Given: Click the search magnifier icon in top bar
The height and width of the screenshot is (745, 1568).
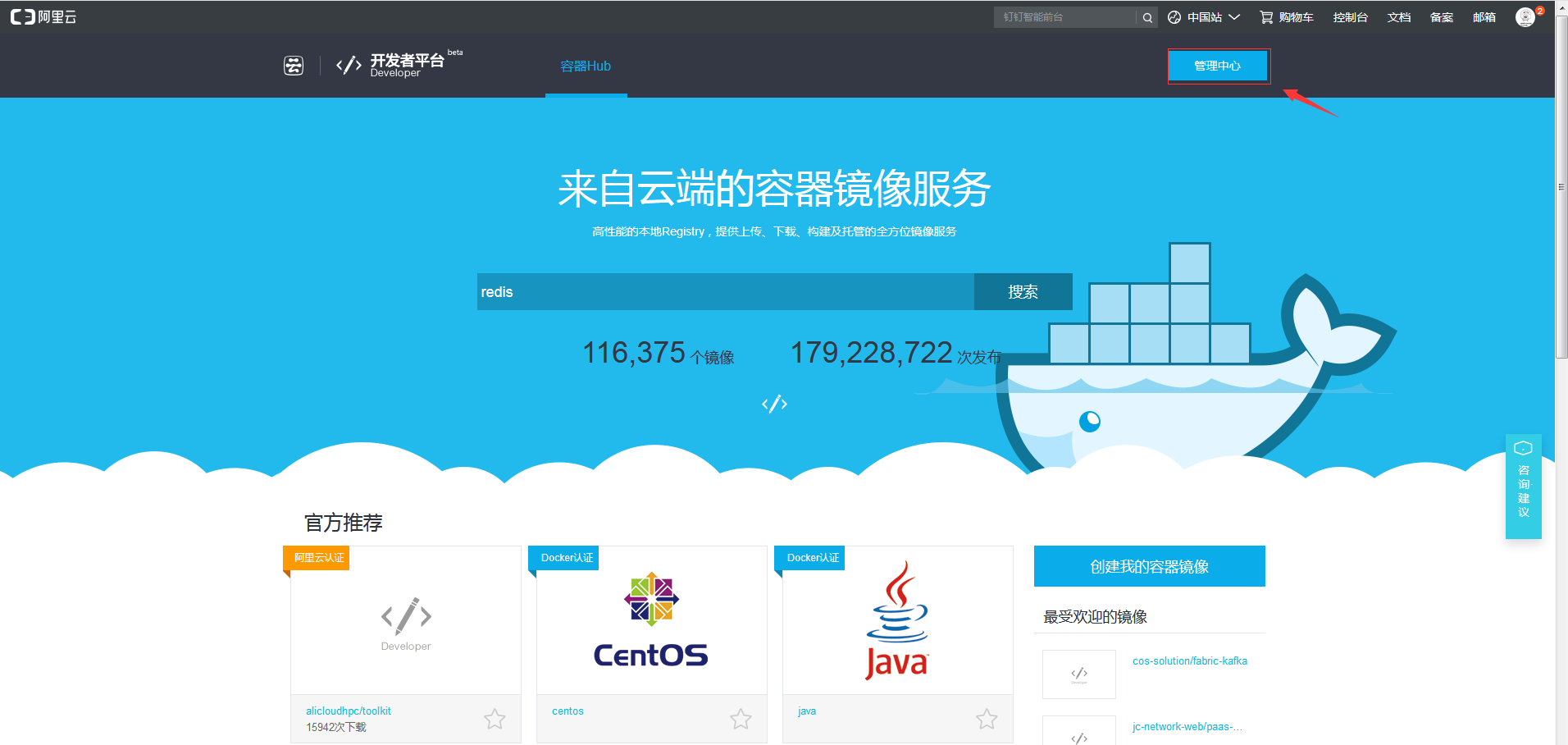Looking at the screenshot, I should click(1147, 17).
